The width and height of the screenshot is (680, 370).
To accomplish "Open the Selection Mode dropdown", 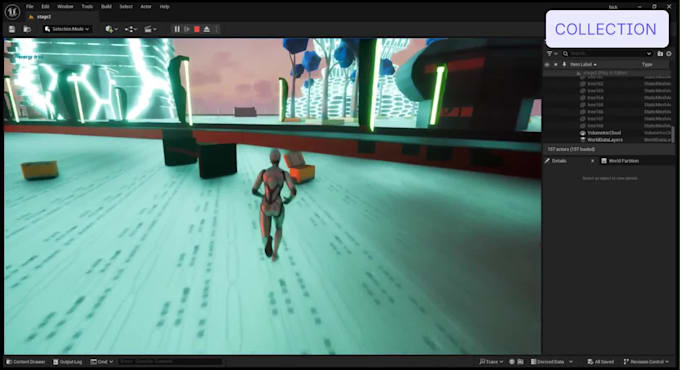I will pos(67,29).
